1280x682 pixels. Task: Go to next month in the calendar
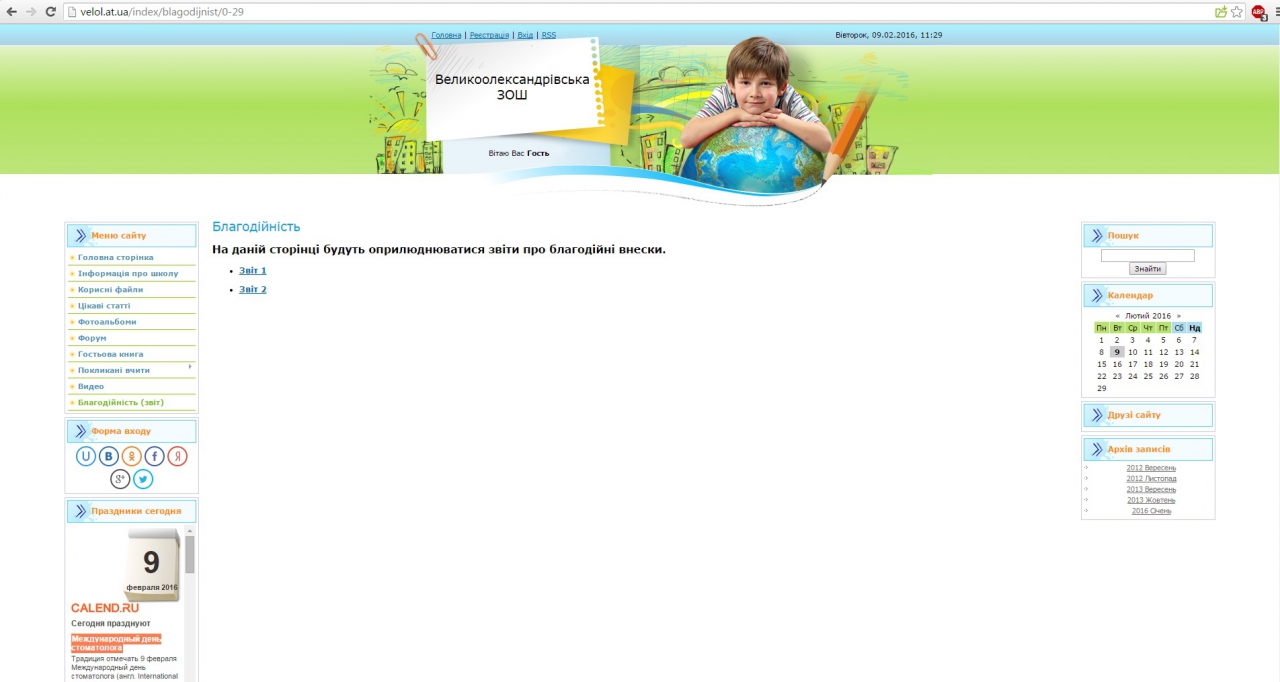1178,316
